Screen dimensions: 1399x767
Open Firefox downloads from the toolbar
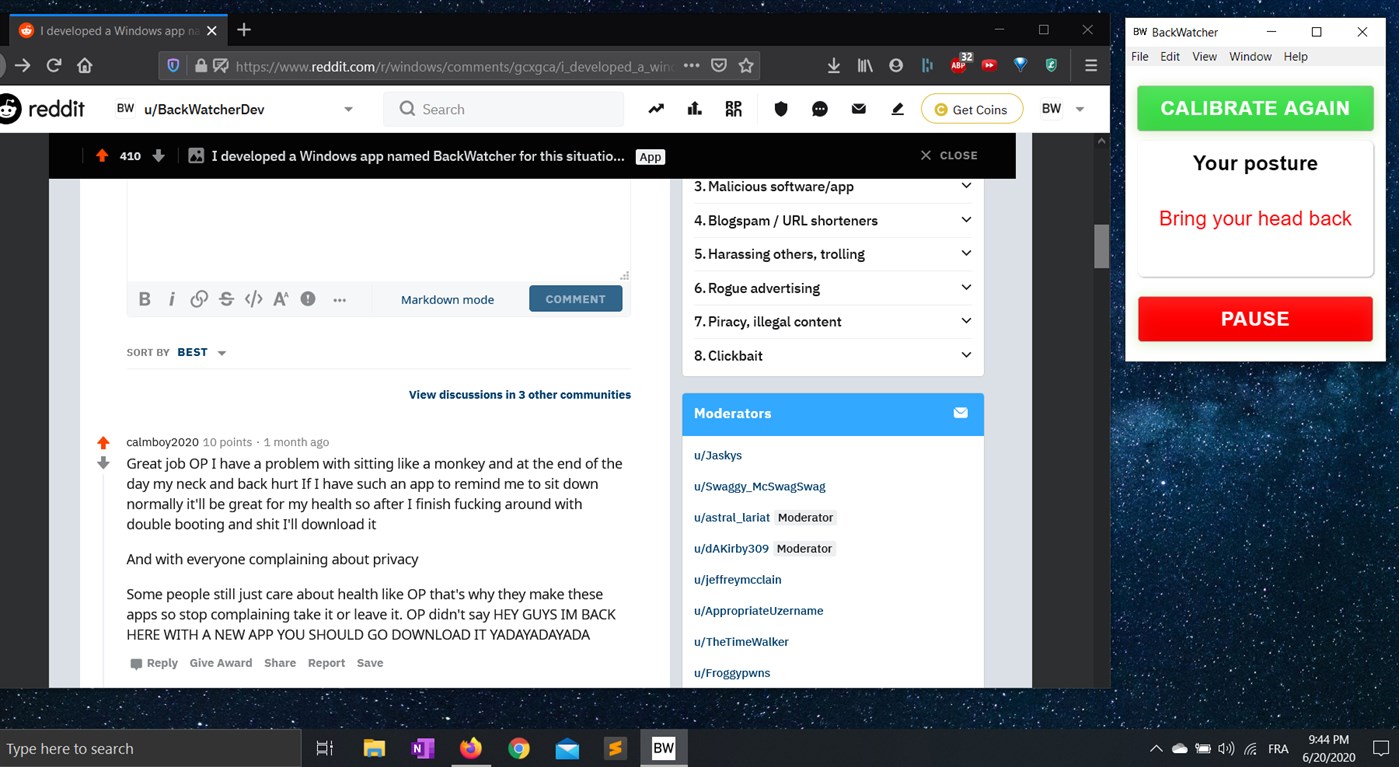pos(833,63)
